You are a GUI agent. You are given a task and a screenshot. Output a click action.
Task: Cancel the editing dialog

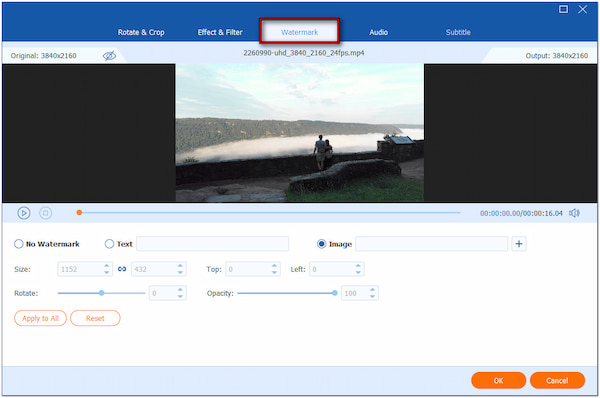coord(557,380)
